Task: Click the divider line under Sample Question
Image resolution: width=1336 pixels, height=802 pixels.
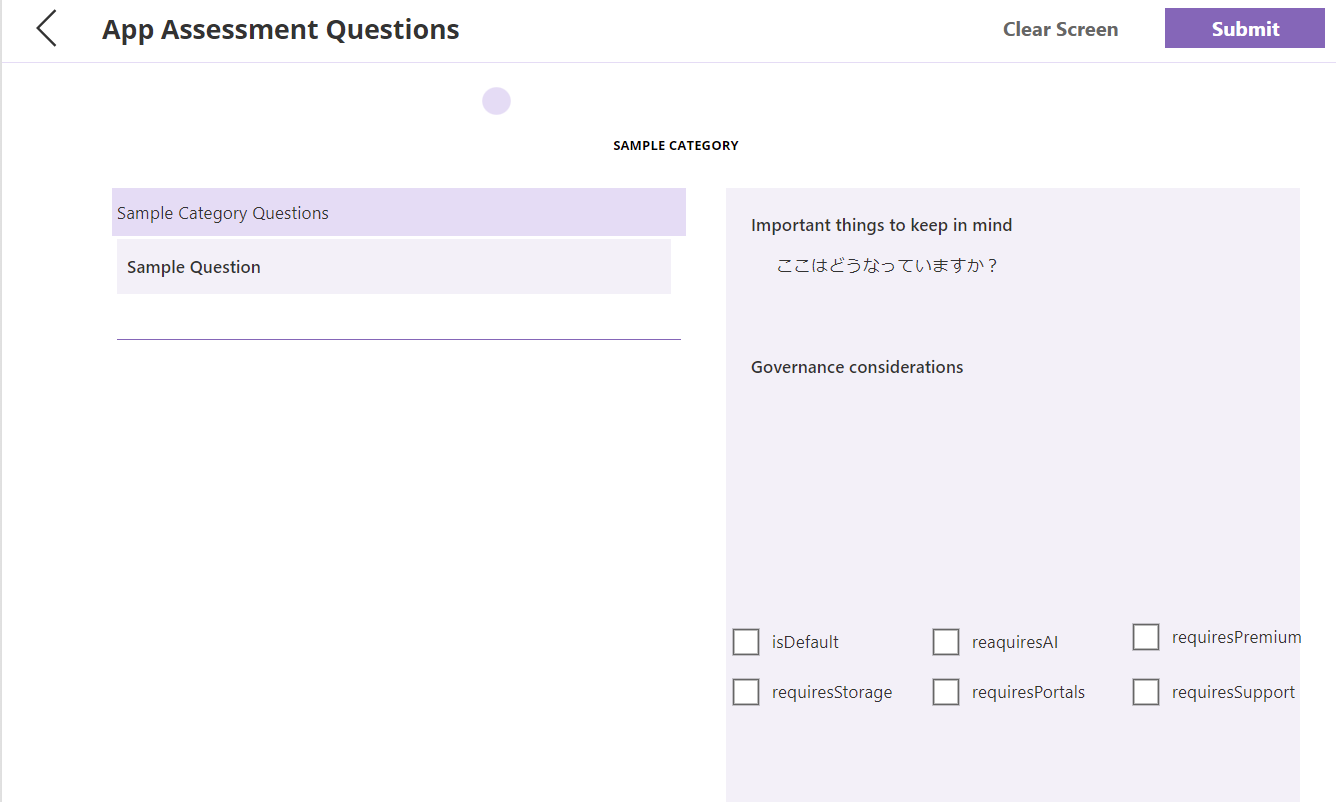Action: click(x=399, y=339)
